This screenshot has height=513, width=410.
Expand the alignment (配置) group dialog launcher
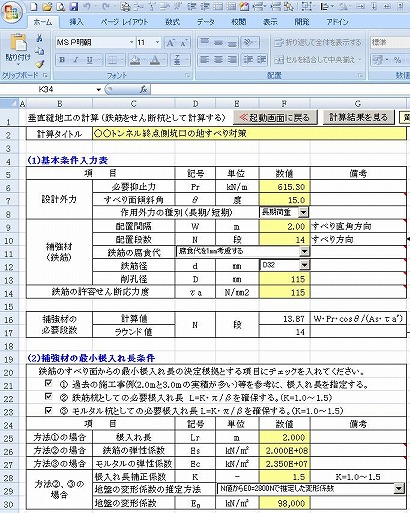(x=360, y=75)
